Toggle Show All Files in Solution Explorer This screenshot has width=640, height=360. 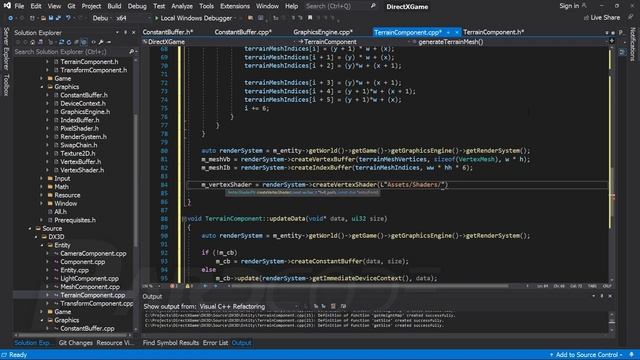84,42
